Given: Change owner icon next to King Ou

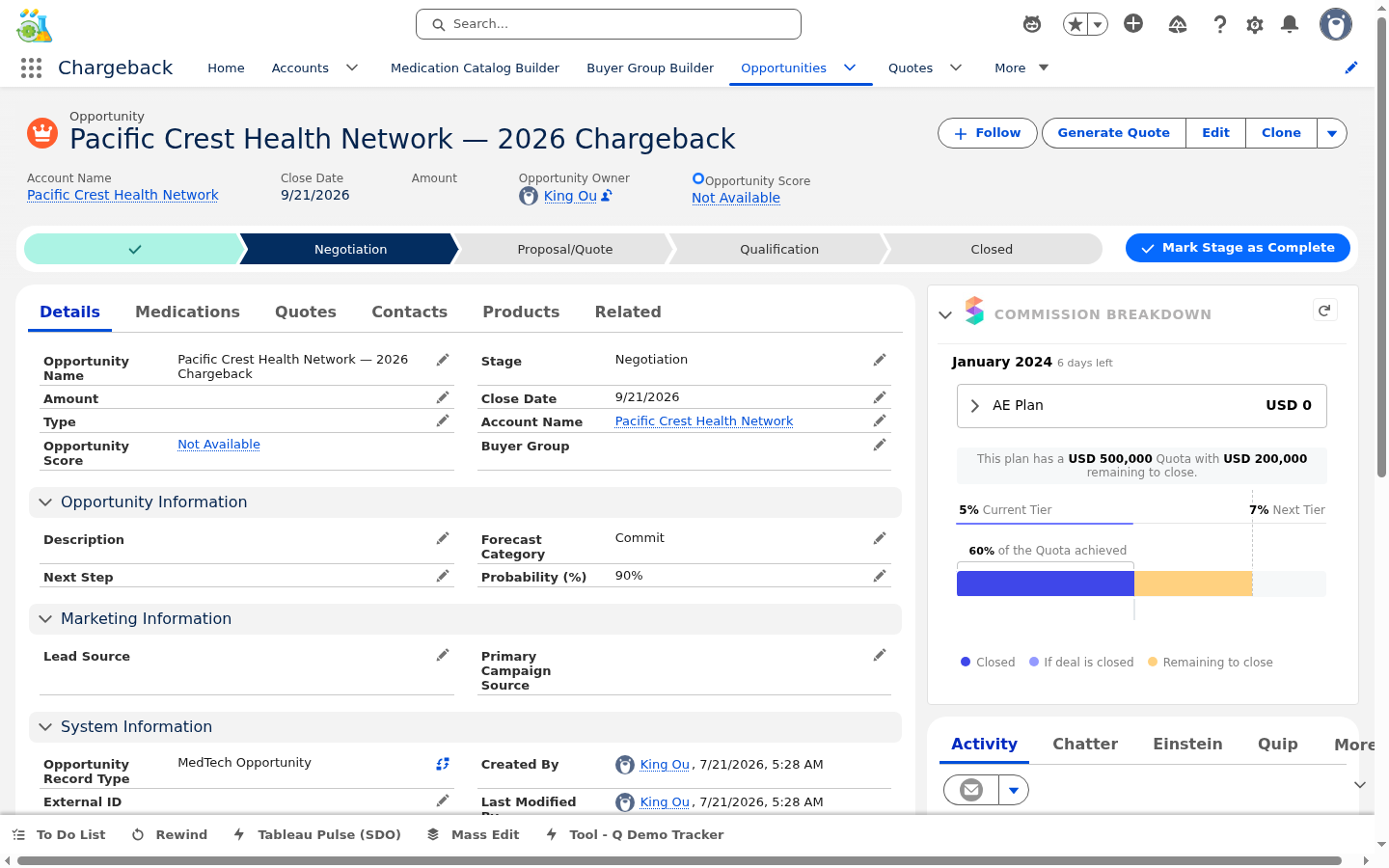Looking at the screenshot, I should (607, 196).
